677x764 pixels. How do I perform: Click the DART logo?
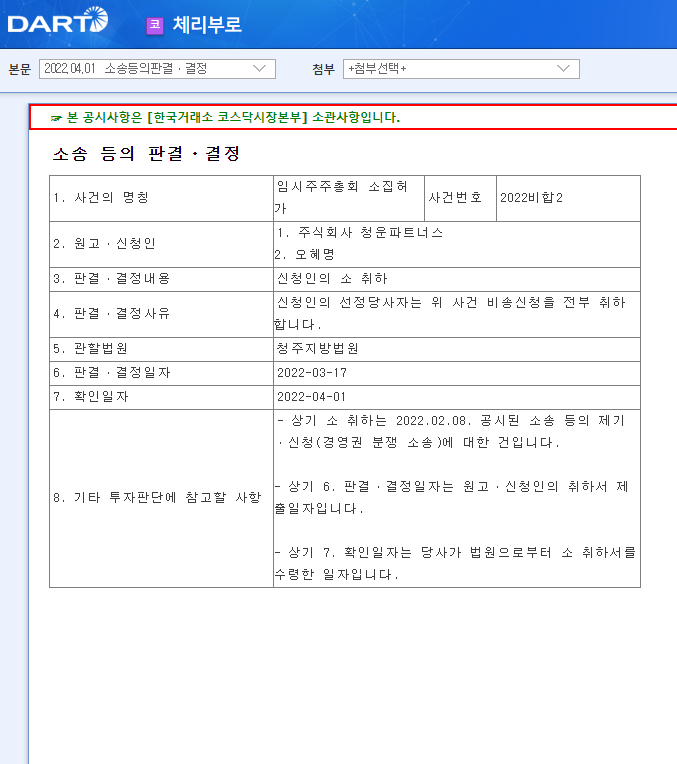58,20
